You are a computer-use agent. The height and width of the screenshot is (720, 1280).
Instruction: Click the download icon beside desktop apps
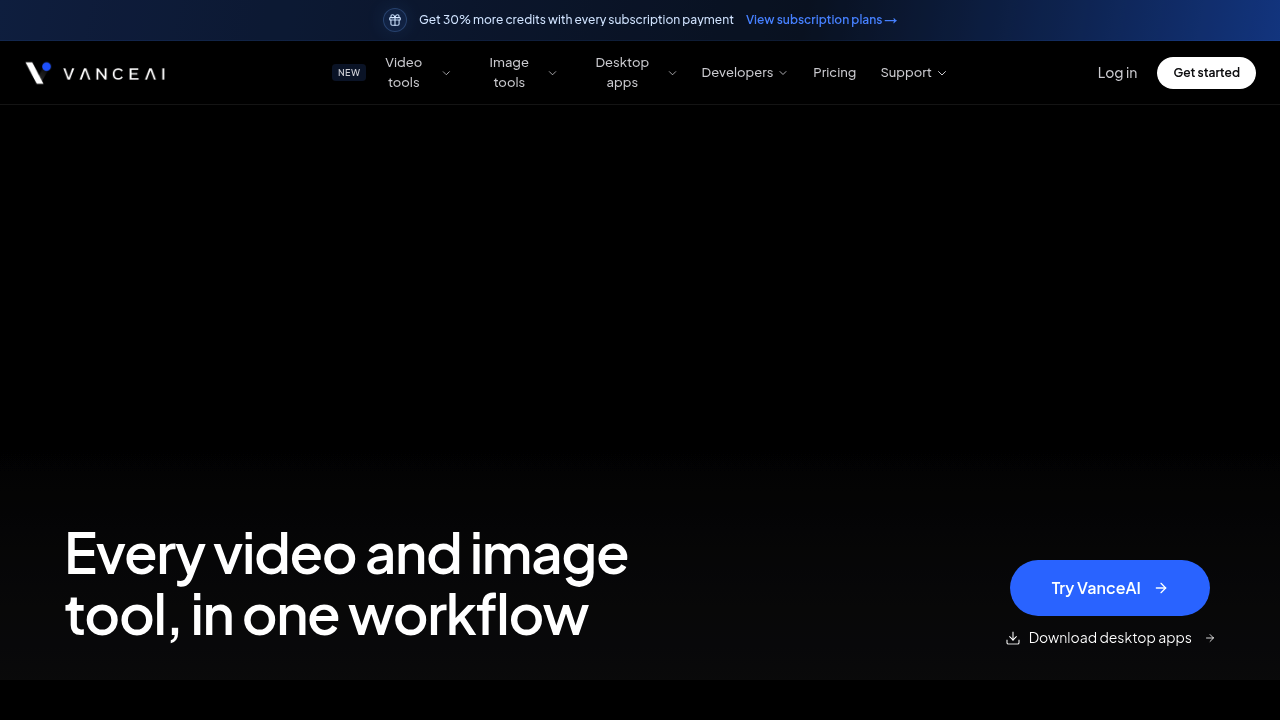pyautogui.click(x=1013, y=638)
